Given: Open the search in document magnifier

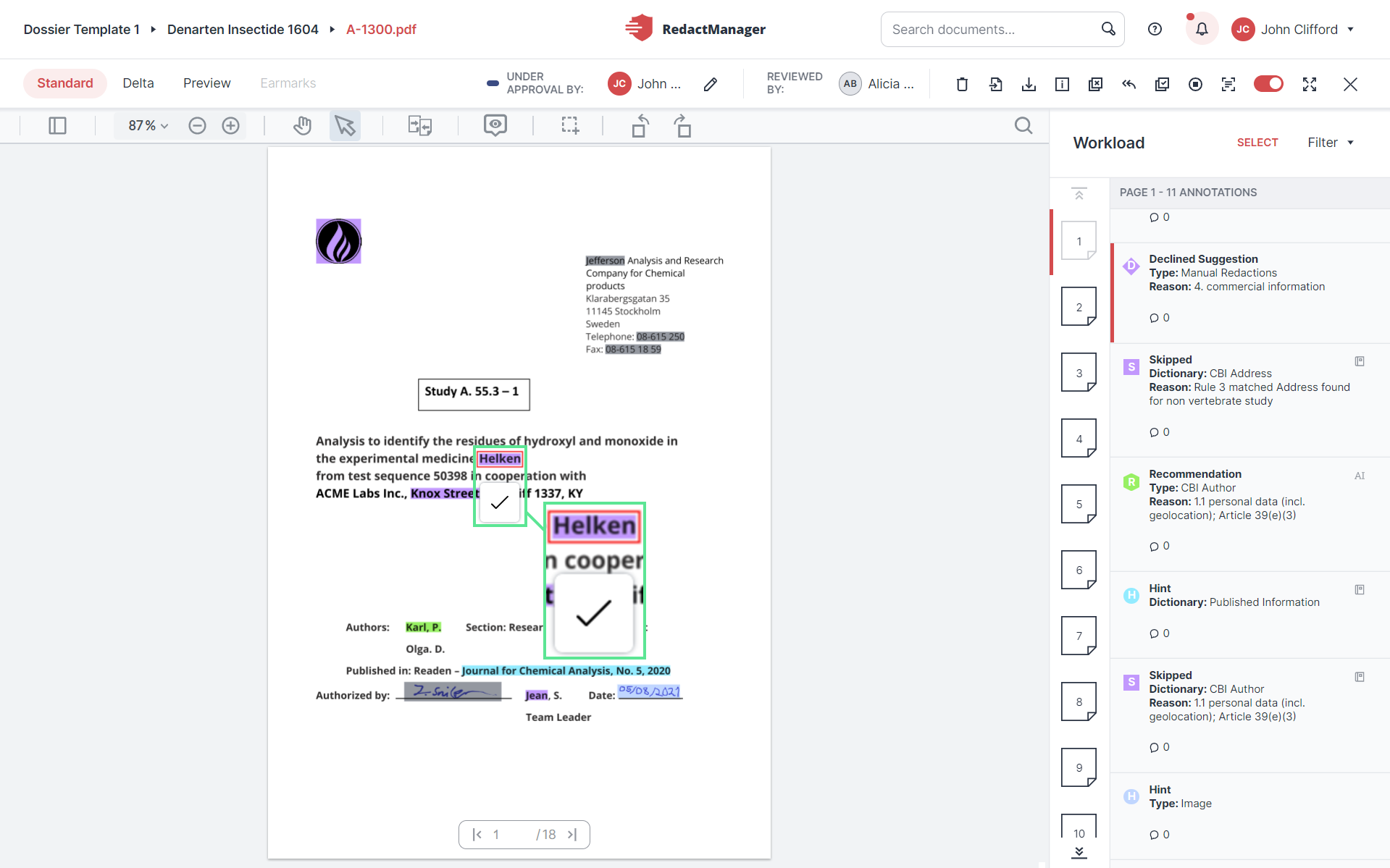Looking at the screenshot, I should pyautogui.click(x=1023, y=126).
